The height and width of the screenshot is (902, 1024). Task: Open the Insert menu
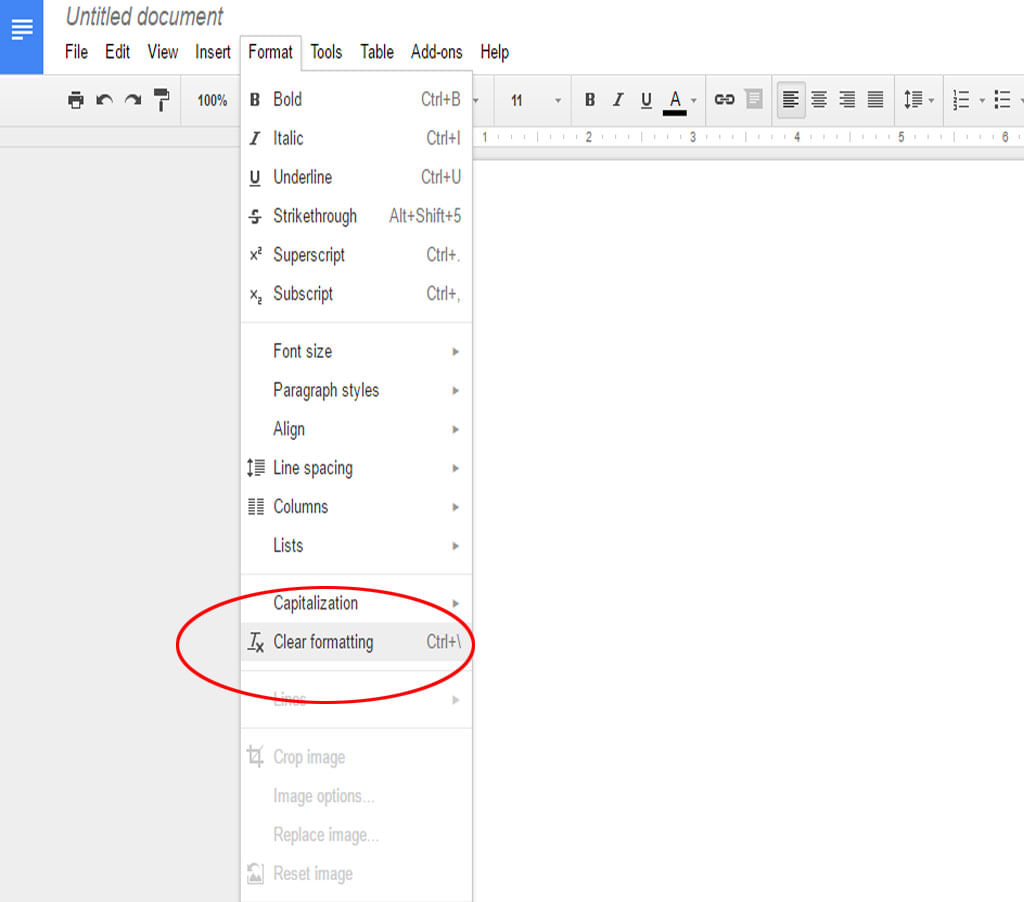(x=212, y=52)
